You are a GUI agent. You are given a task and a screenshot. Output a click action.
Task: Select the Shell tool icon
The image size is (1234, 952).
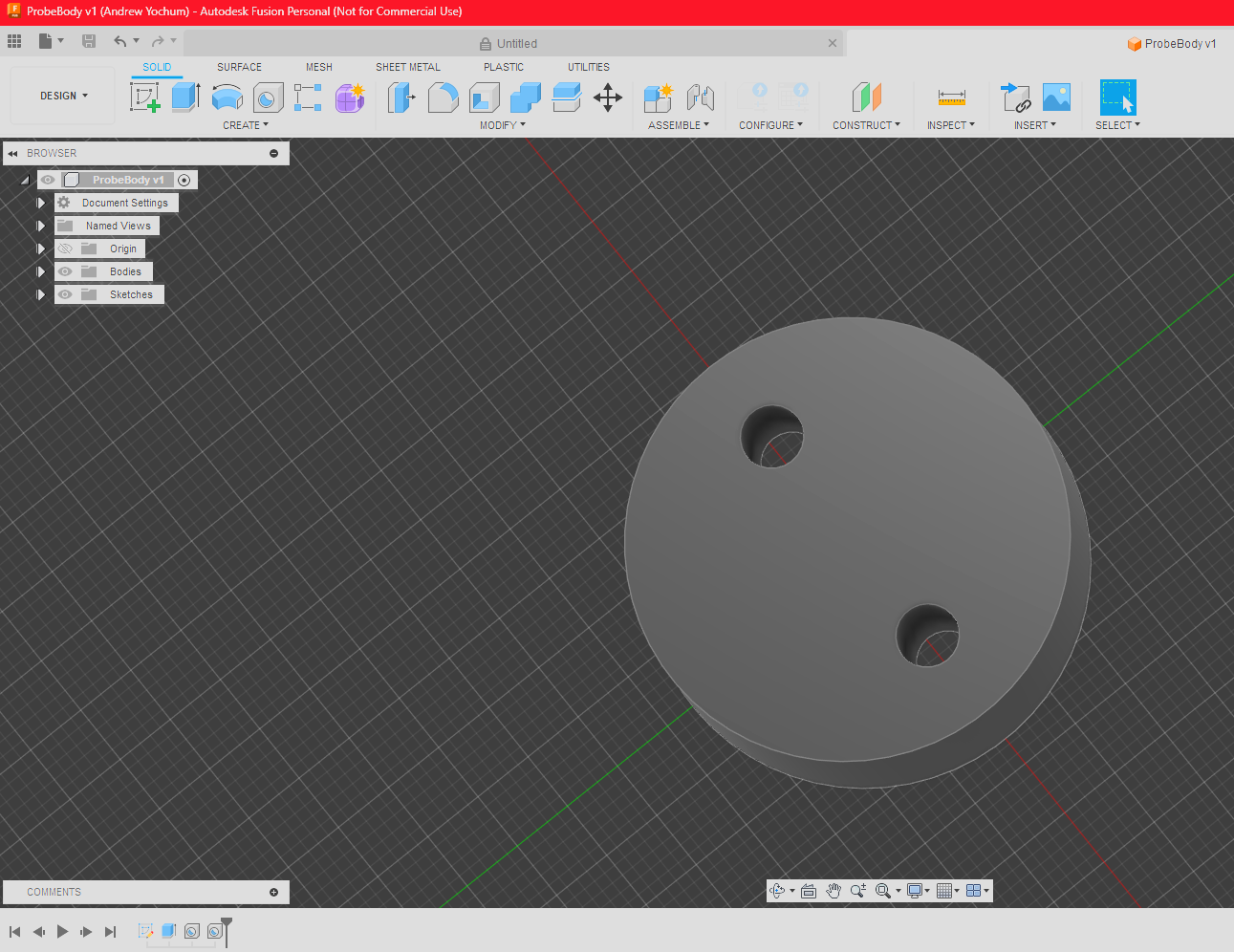click(485, 97)
